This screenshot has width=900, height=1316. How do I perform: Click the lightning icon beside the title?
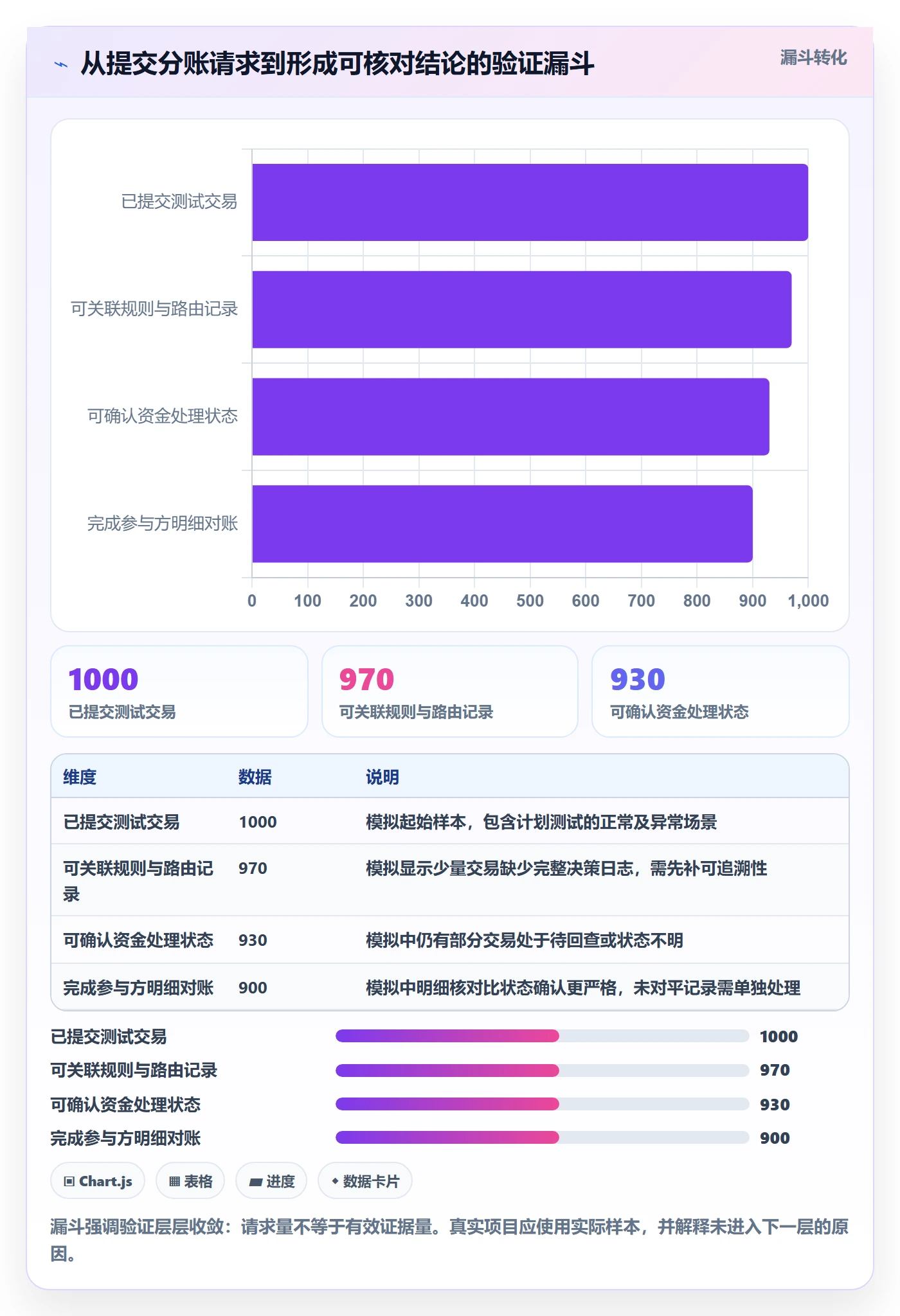(61, 64)
